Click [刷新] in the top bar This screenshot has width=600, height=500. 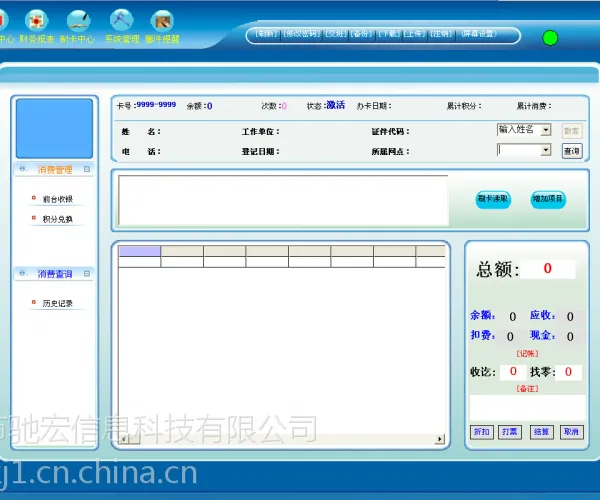(266, 34)
